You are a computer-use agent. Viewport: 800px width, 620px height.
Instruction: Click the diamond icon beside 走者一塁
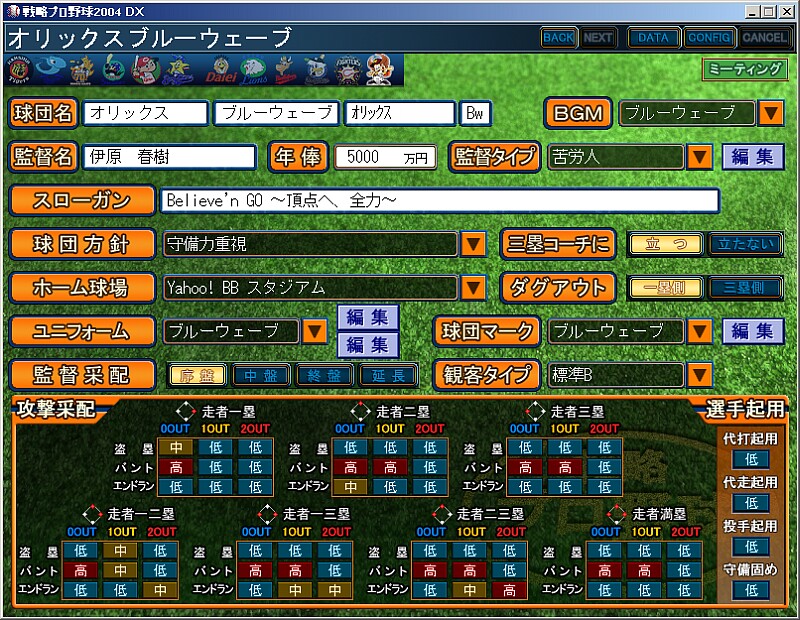coord(186,411)
